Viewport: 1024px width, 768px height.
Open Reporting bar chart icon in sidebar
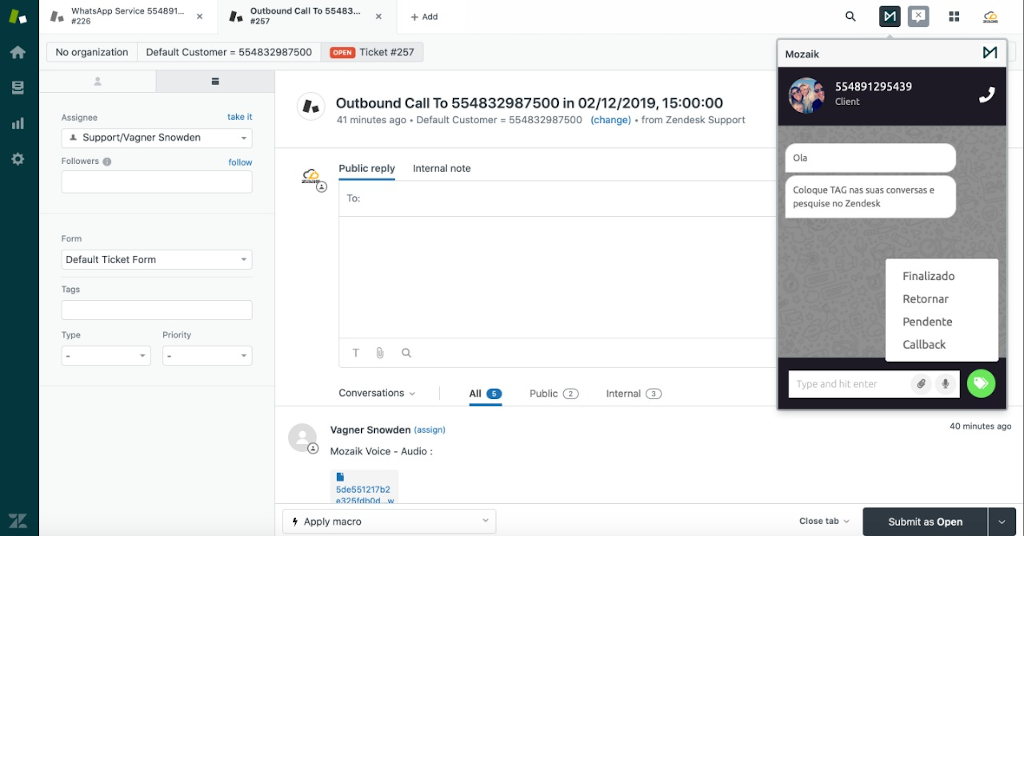pyautogui.click(x=18, y=123)
